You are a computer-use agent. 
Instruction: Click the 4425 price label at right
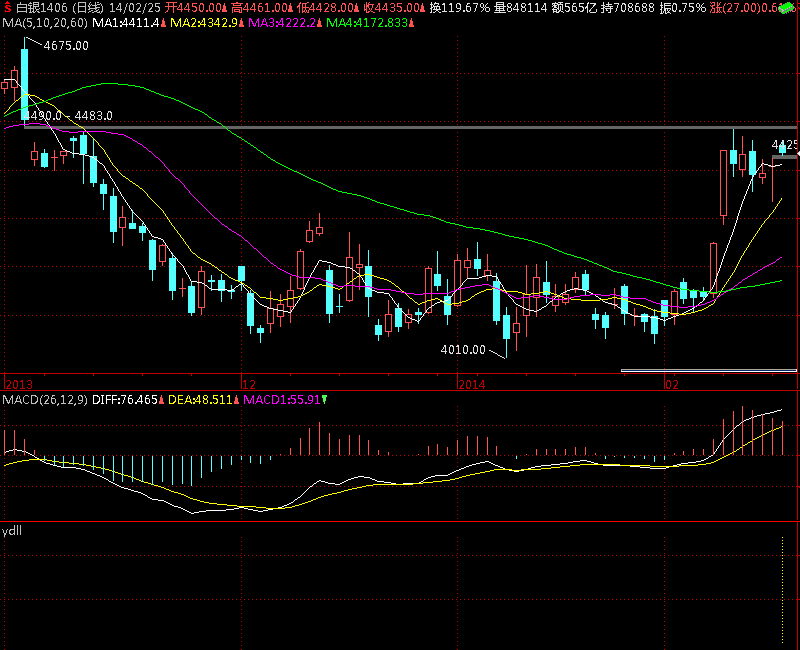(x=784, y=145)
